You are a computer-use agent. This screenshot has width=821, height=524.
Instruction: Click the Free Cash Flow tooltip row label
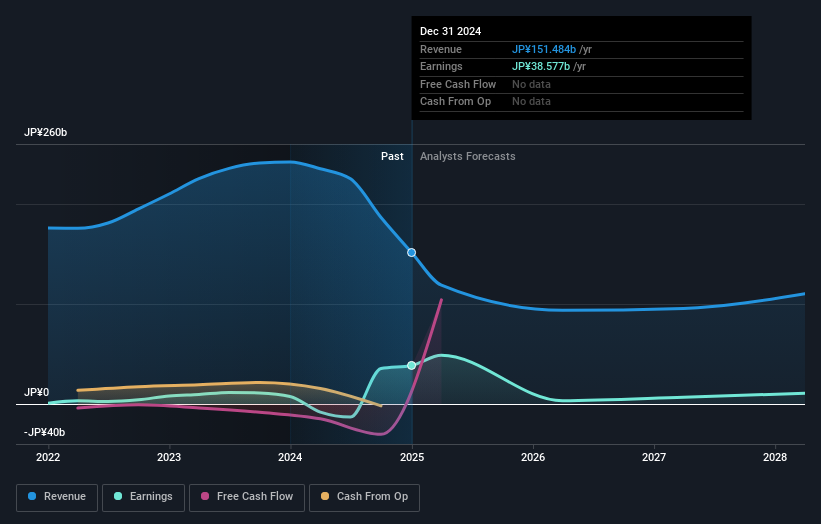pyautogui.click(x=458, y=84)
